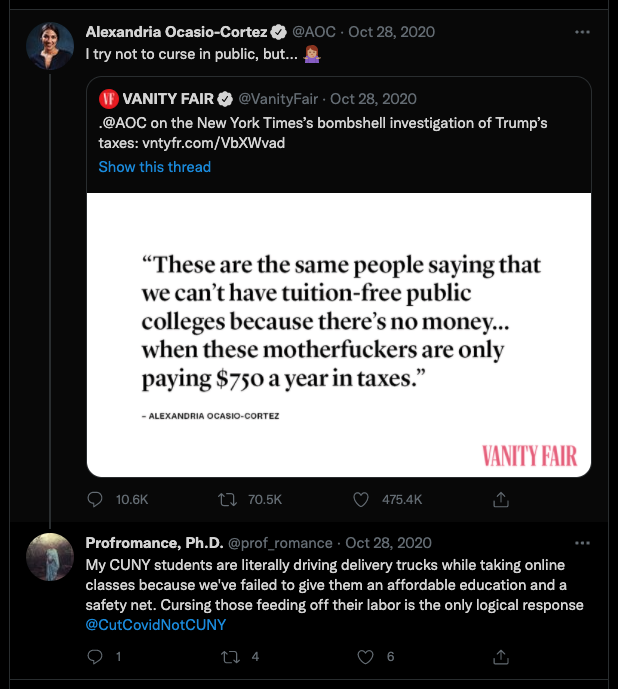Open the Vanity Fair quote image
Image resolution: width=618 pixels, height=689 pixels.
click(339, 334)
